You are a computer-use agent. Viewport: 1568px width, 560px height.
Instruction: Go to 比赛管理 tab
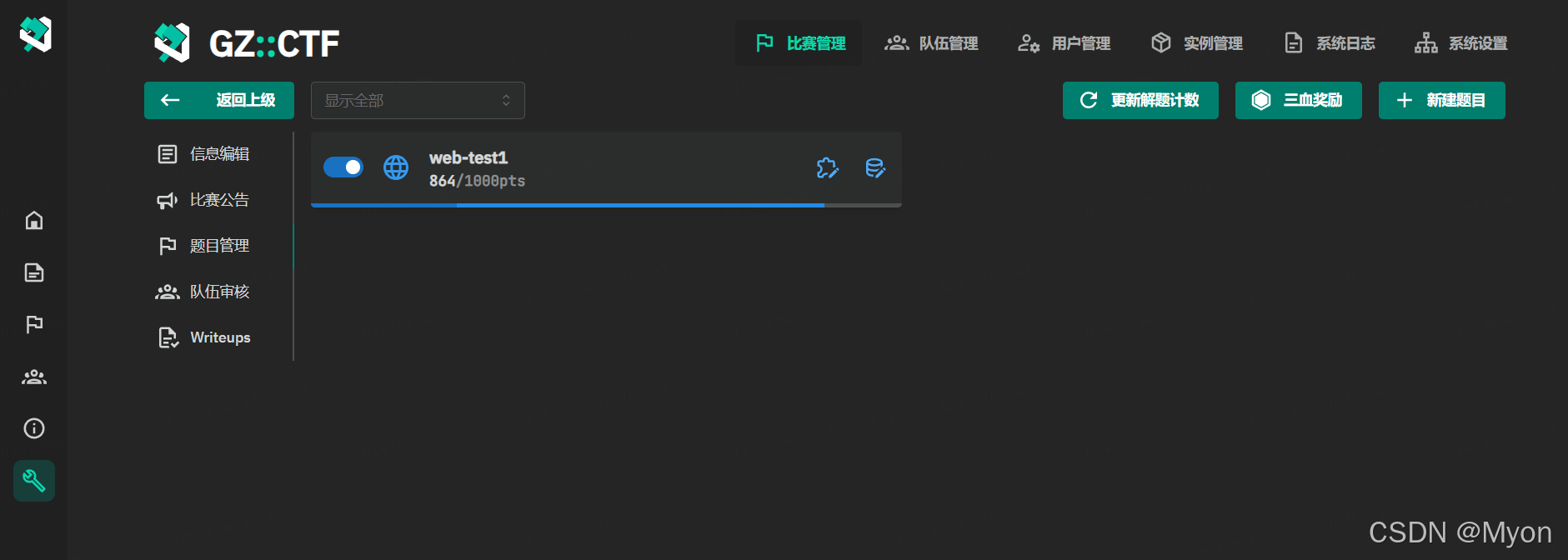click(799, 43)
